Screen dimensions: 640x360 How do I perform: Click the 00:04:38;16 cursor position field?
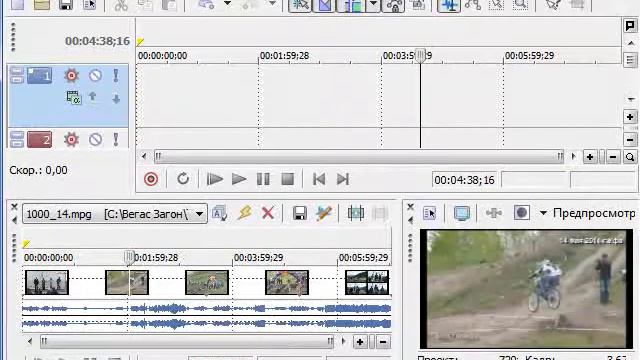[464, 180]
